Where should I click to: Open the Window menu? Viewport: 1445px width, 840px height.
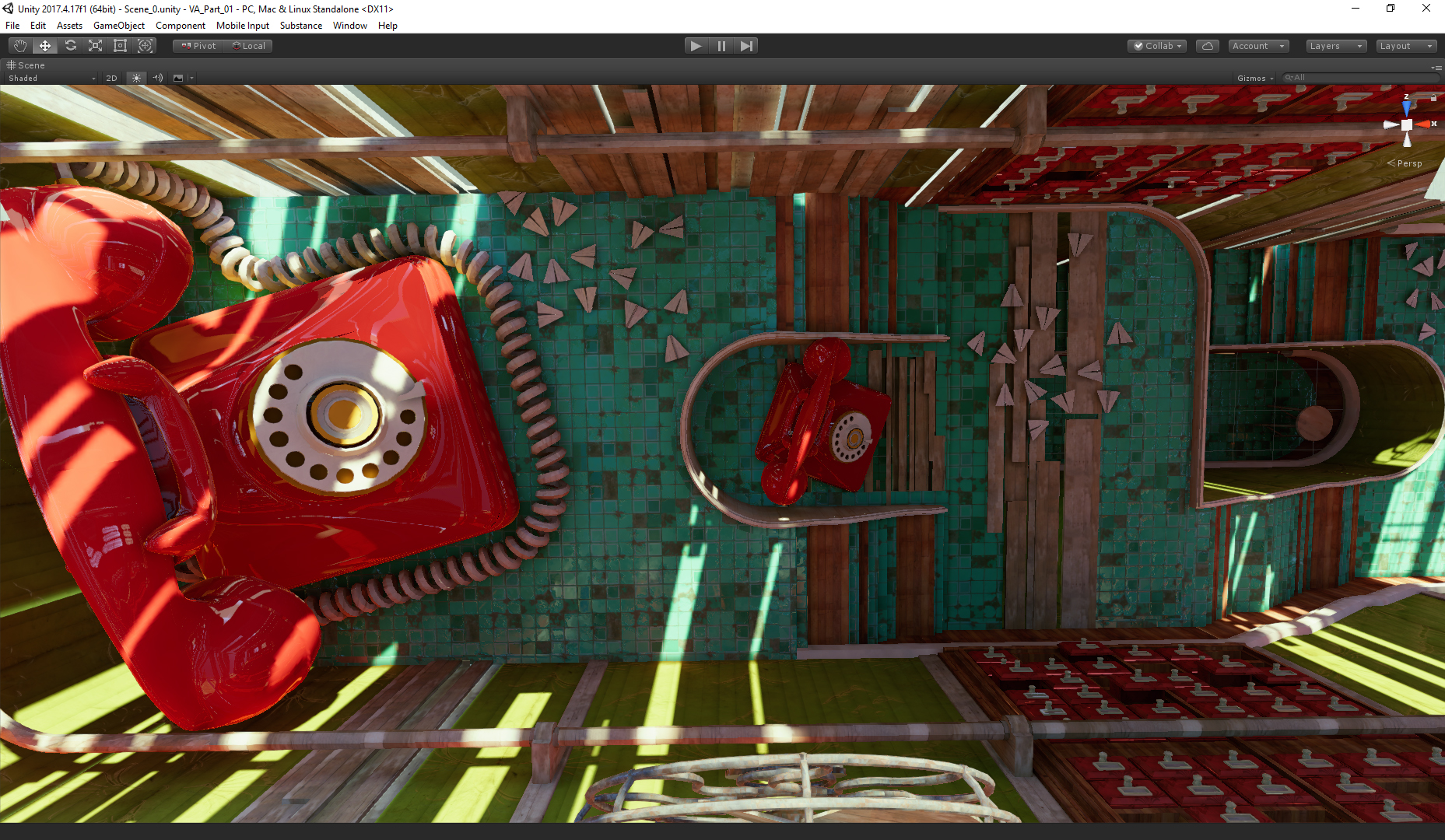coord(350,26)
